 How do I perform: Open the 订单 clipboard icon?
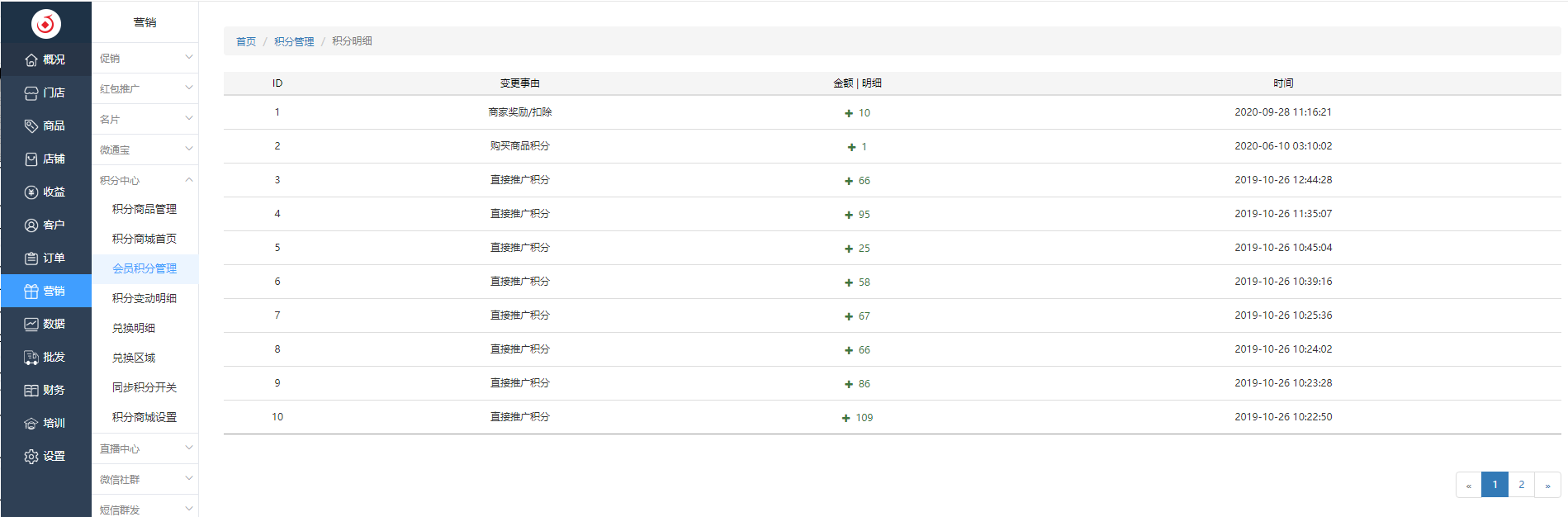point(31,258)
